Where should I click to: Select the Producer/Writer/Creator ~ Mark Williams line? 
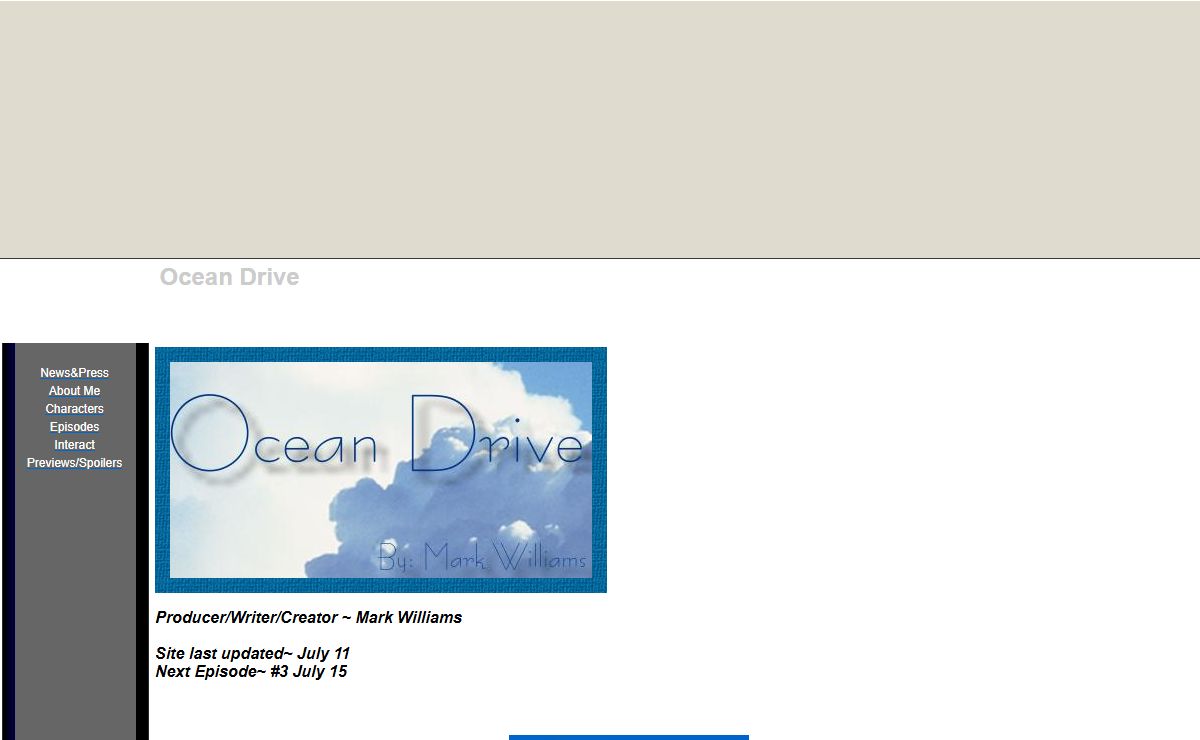click(x=309, y=618)
